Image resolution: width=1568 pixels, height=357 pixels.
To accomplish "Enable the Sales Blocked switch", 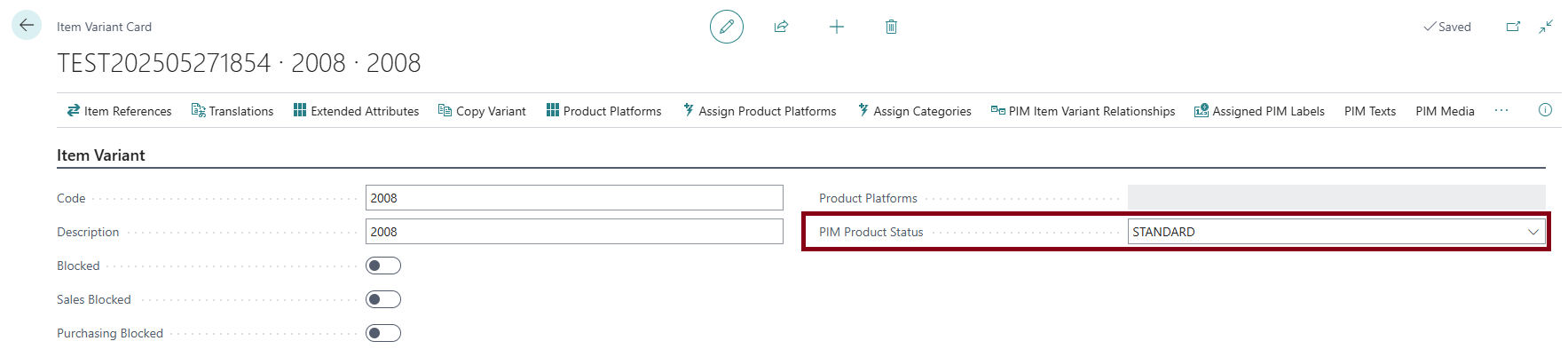I will [x=383, y=299].
